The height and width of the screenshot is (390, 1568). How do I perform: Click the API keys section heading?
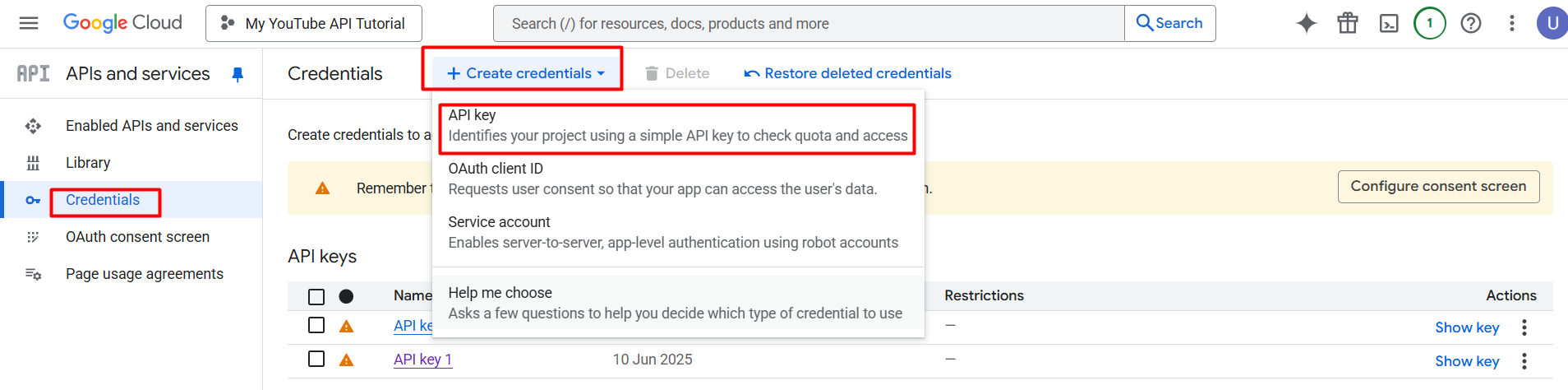pos(322,257)
